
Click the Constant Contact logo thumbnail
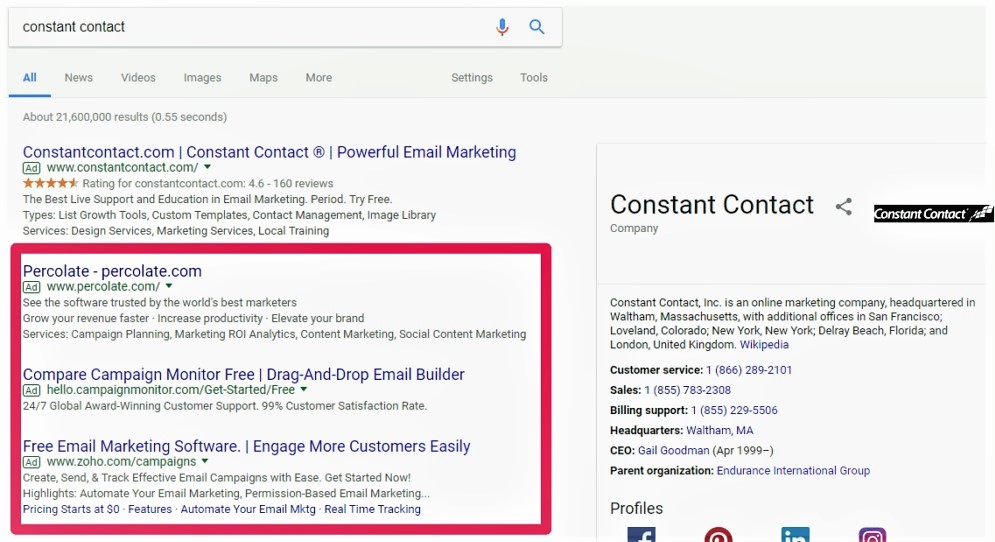pyautogui.click(x=933, y=214)
